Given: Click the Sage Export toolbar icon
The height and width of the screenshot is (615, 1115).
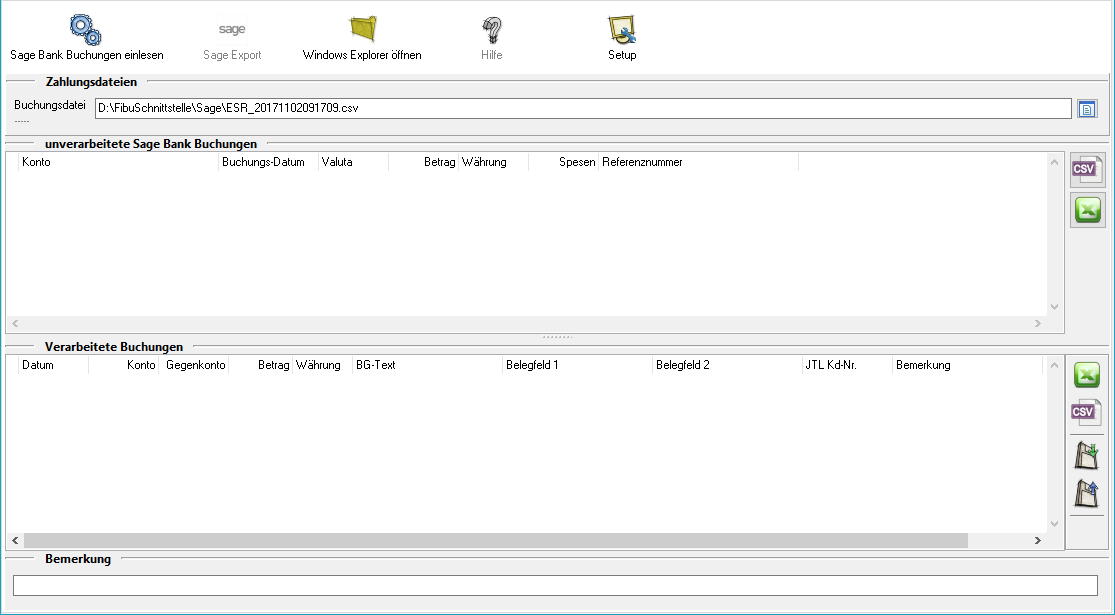Looking at the screenshot, I should click(232, 30).
